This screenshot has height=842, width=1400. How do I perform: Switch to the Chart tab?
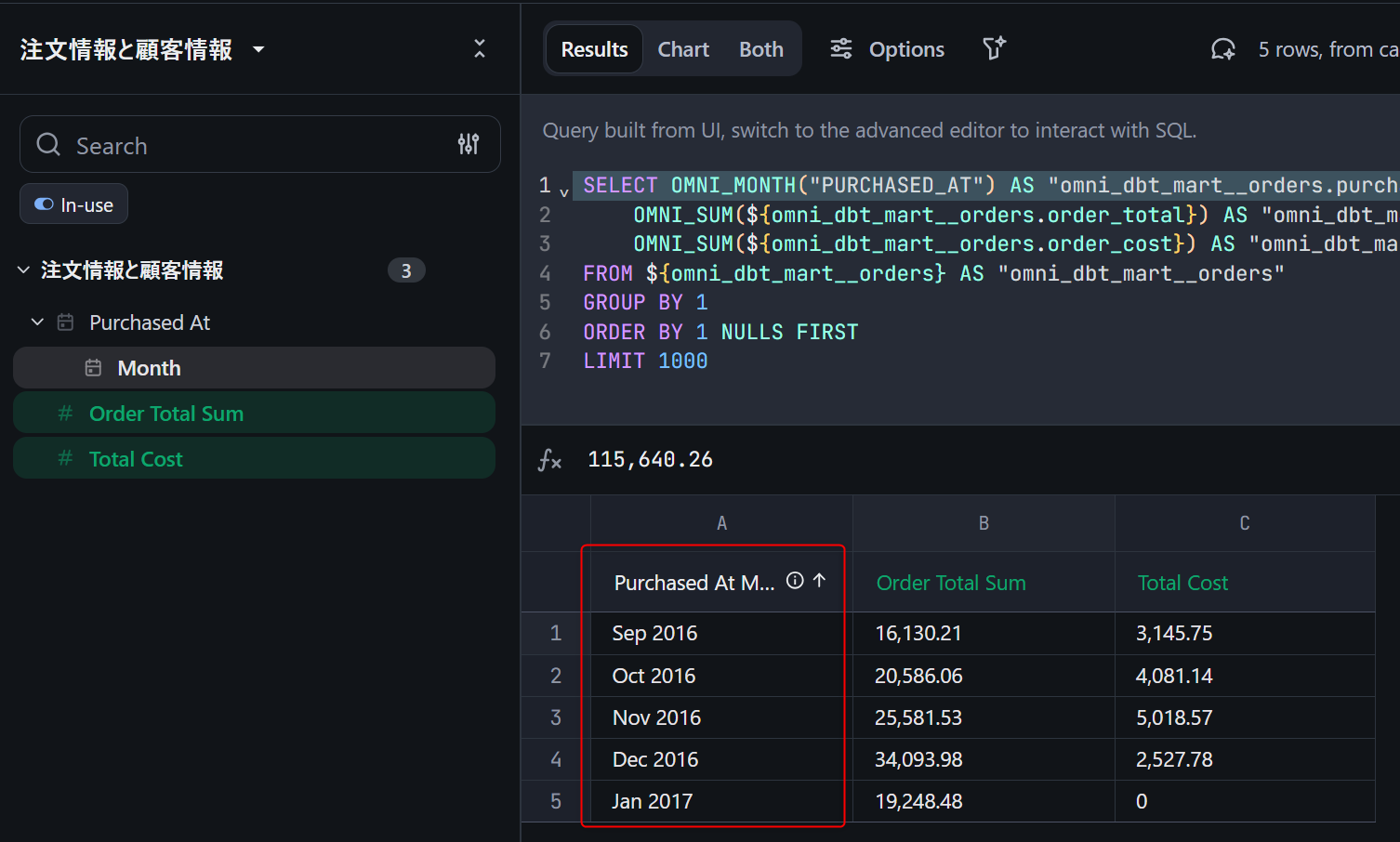click(x=683, y=49)
